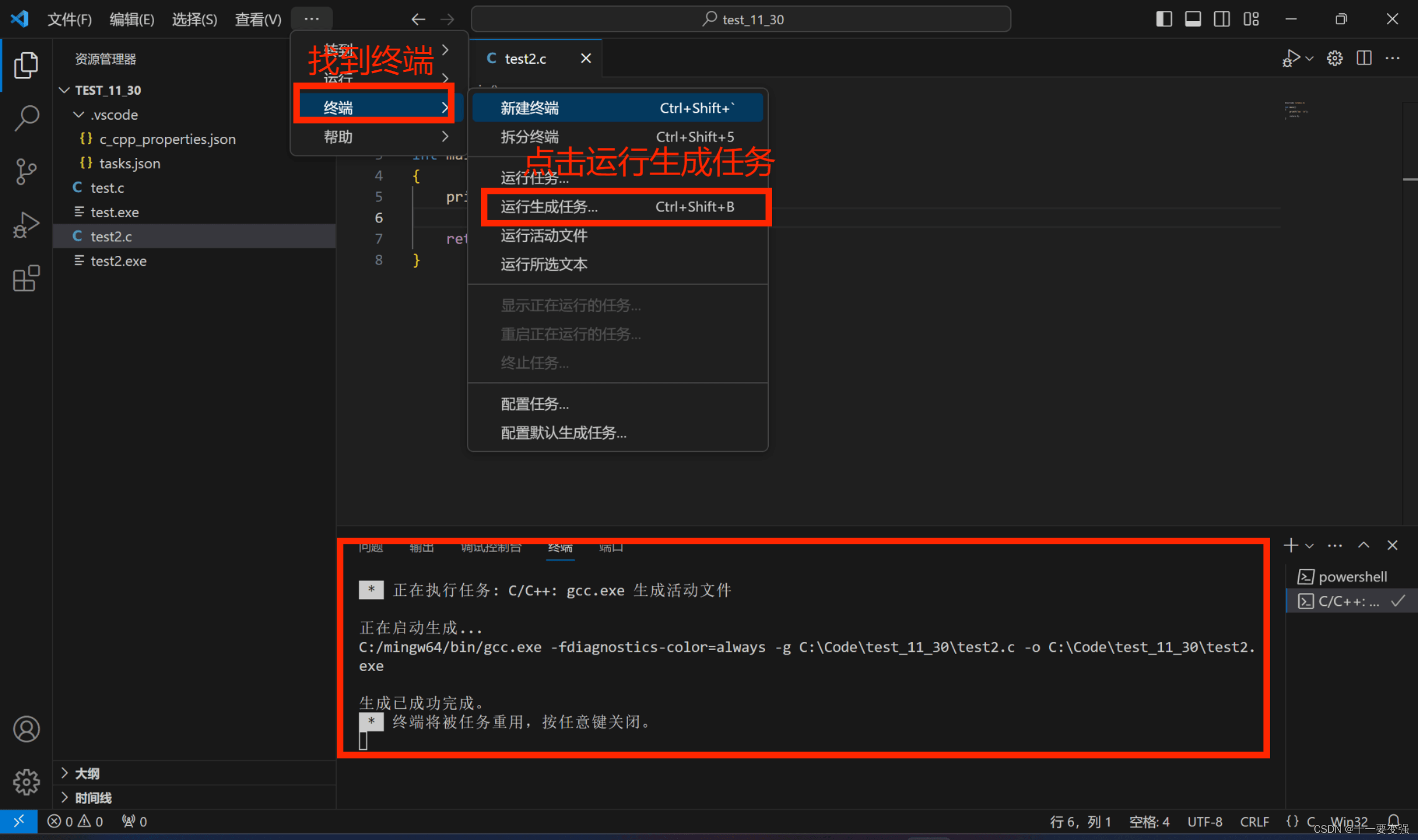
Task: Open editor more actions ellipsis
Action: click(x=1393, y=58)
